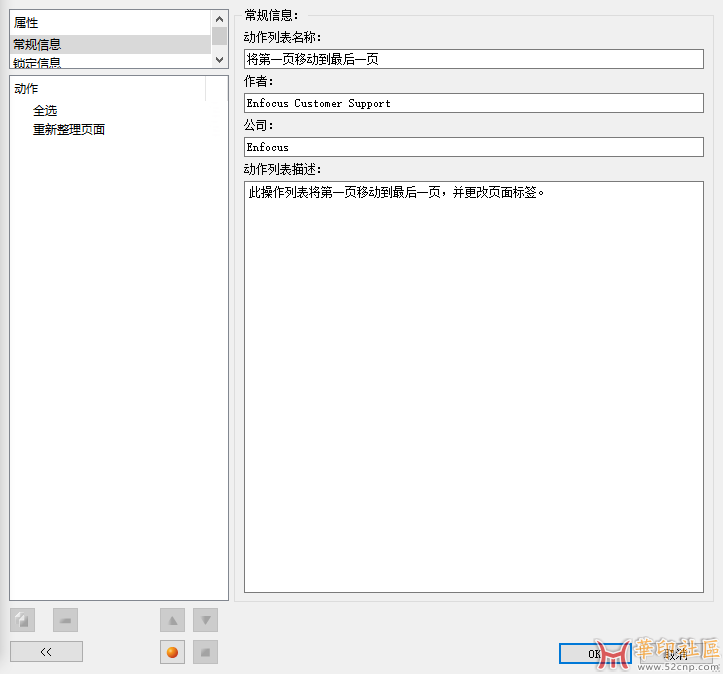This screenshot has height=674, width=723.
Task: Click the remove action minus button
Action: tap(65, 620)
